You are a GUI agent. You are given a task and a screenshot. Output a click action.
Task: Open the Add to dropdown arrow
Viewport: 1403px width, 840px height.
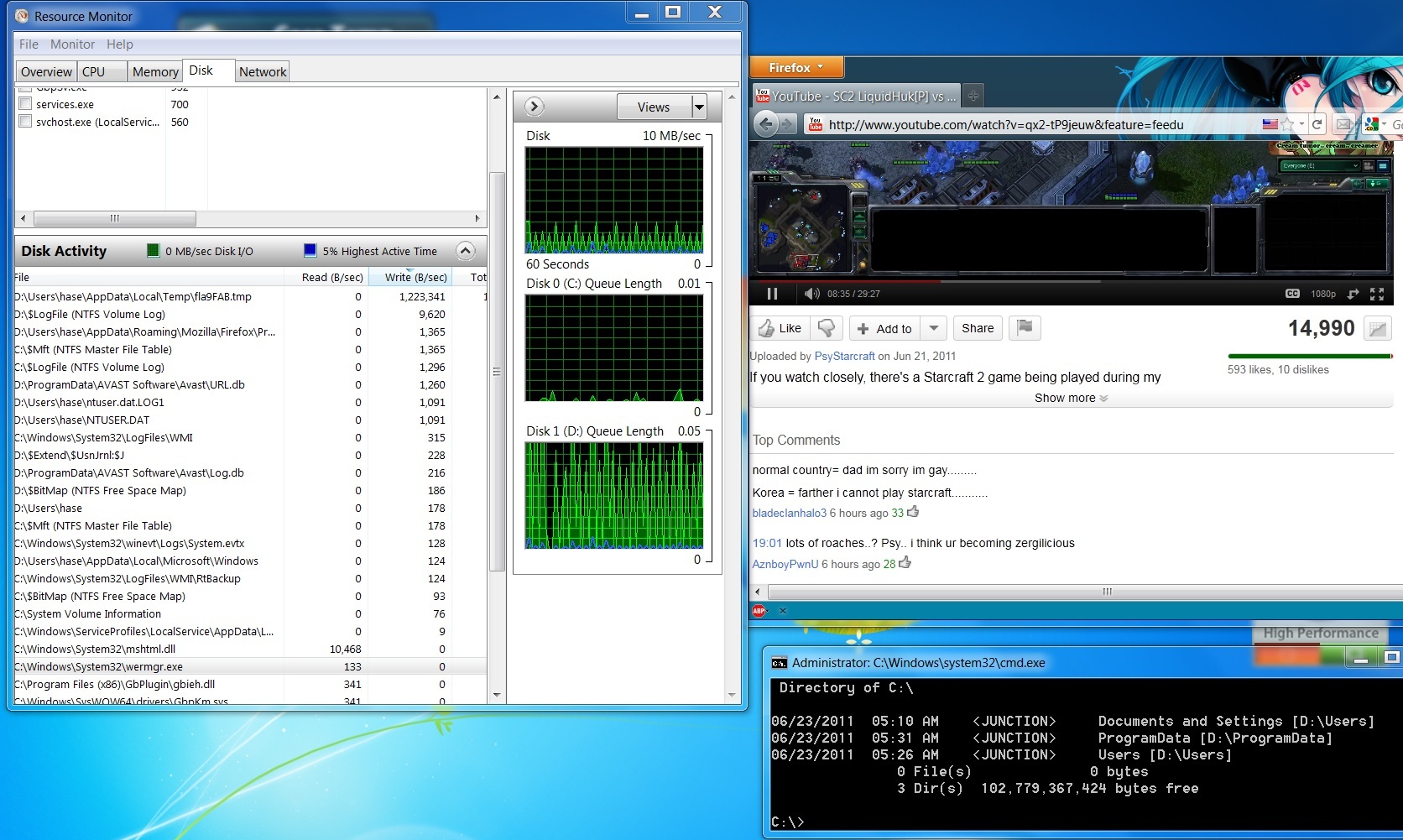[934, 328]
